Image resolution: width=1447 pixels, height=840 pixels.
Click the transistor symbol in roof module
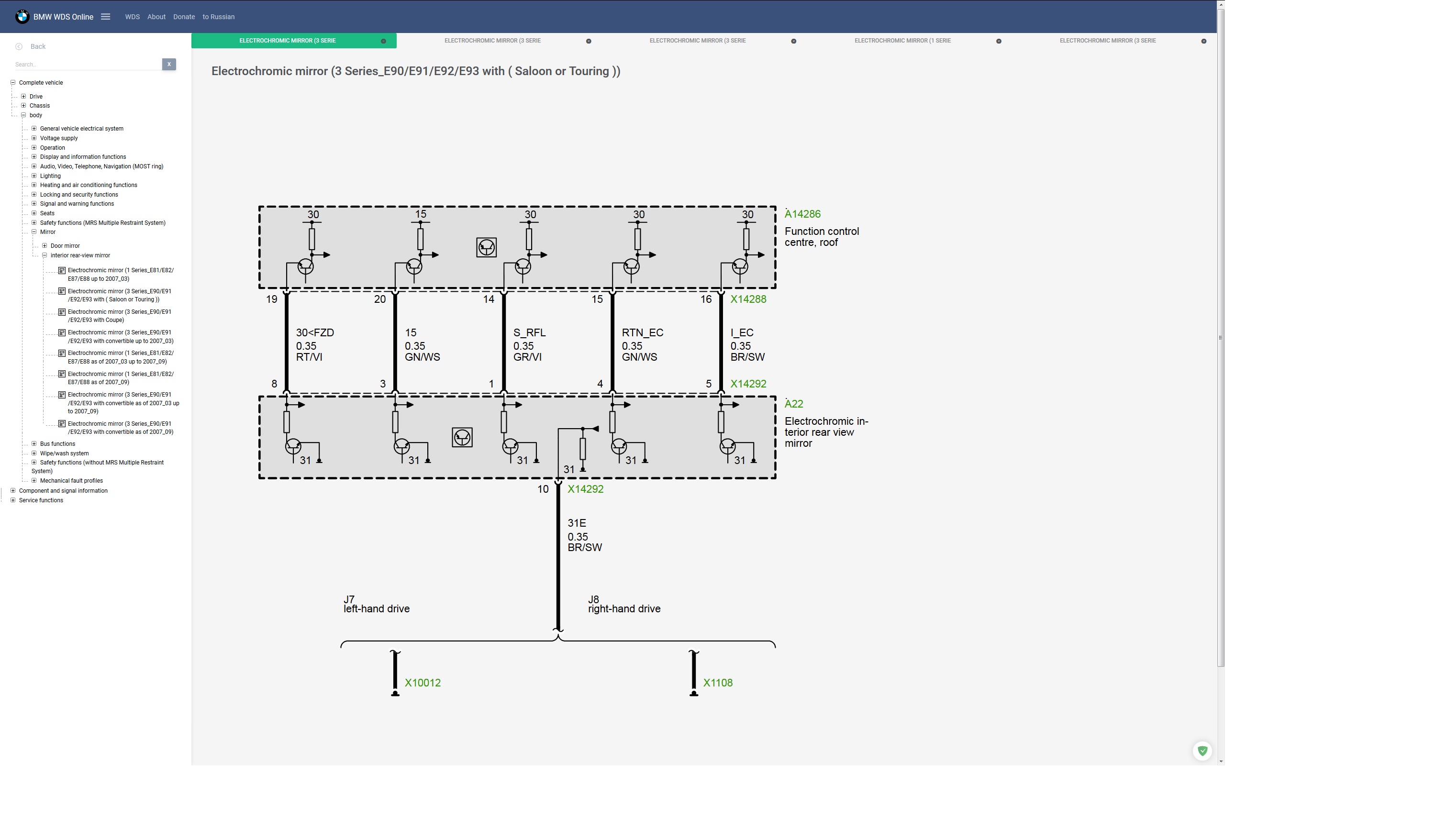[486, 248]
